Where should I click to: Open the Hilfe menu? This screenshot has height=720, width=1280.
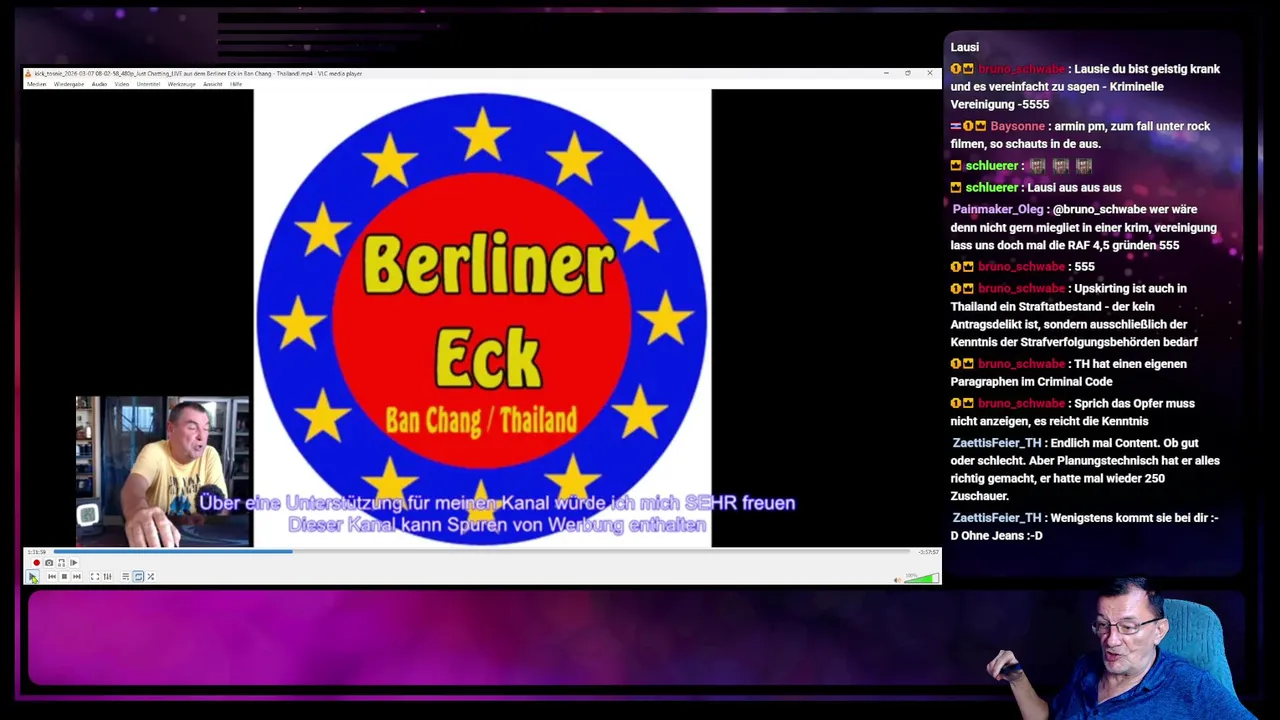[236, 84]
